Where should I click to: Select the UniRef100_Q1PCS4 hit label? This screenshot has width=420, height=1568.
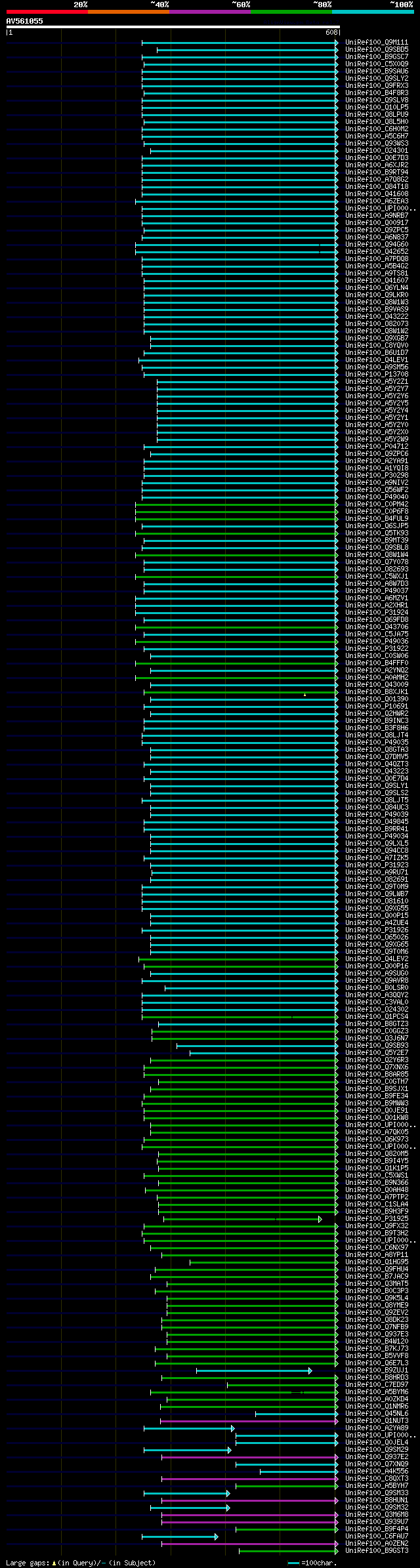tap(377, 1016)
